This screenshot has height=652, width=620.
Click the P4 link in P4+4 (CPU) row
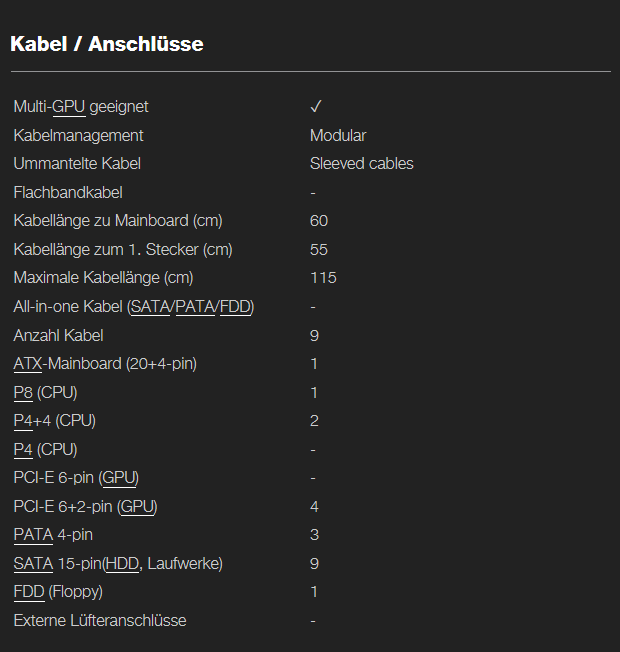(x=23, y=421)
